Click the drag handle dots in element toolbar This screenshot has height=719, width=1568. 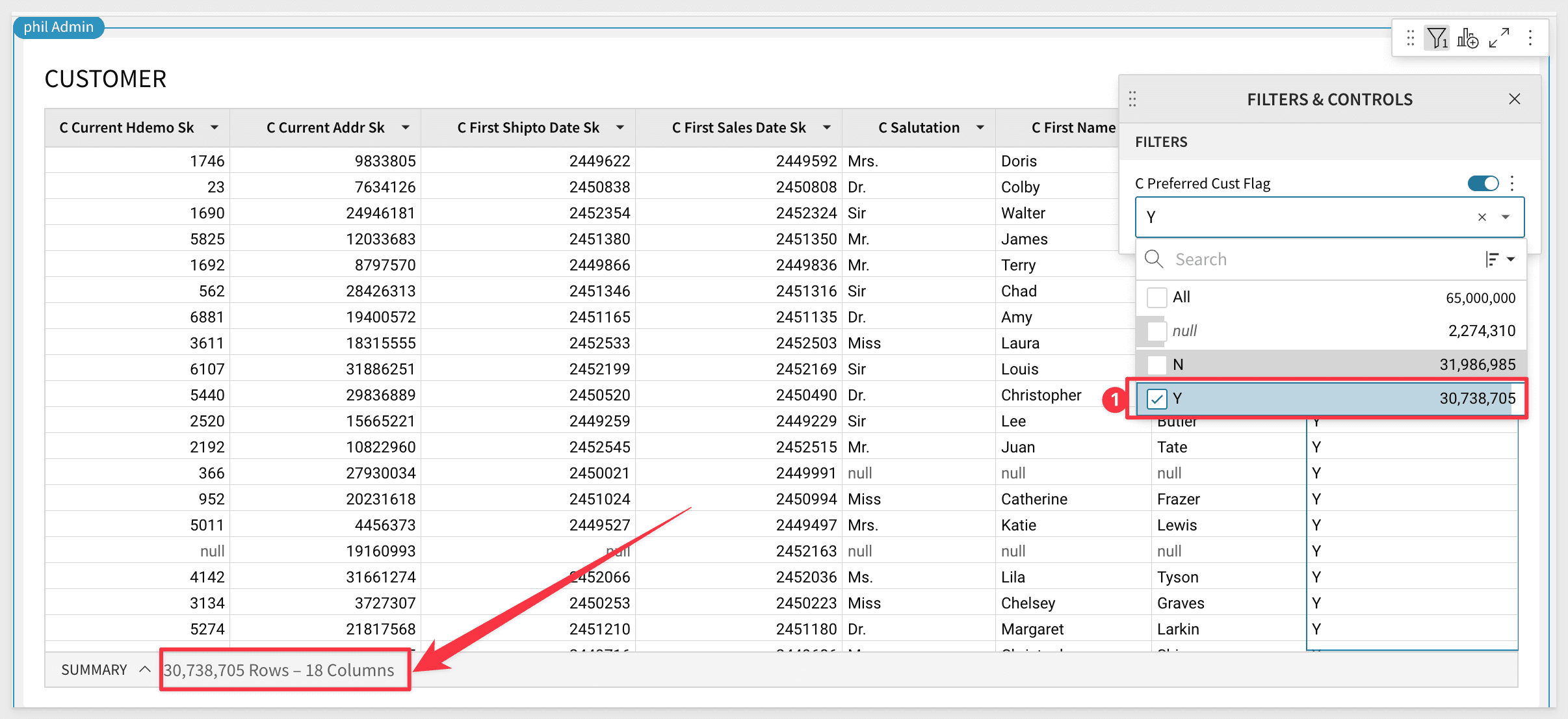(1410, 38)
